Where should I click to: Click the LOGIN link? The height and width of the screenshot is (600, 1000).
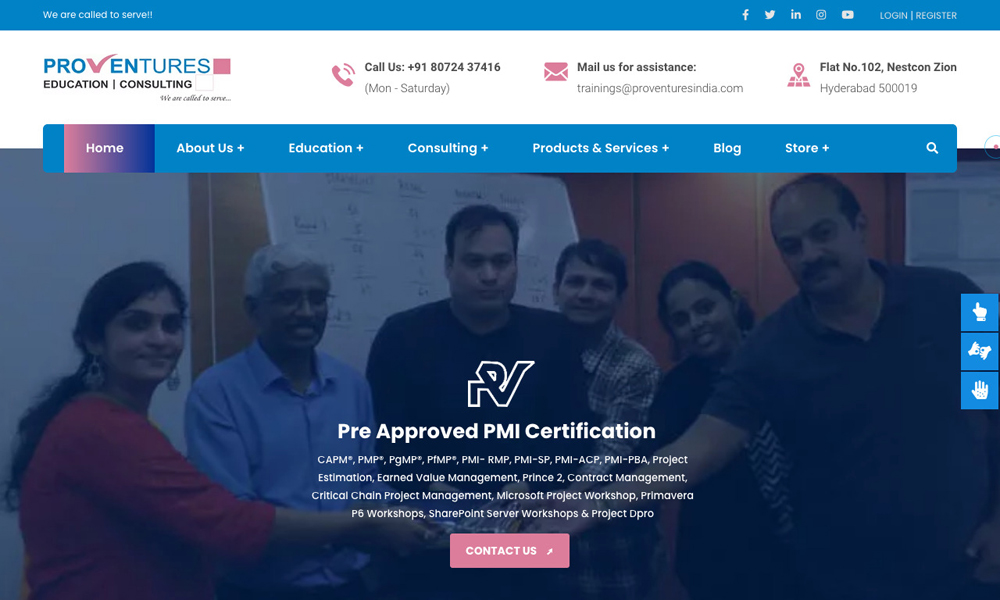tap(893, 15)
